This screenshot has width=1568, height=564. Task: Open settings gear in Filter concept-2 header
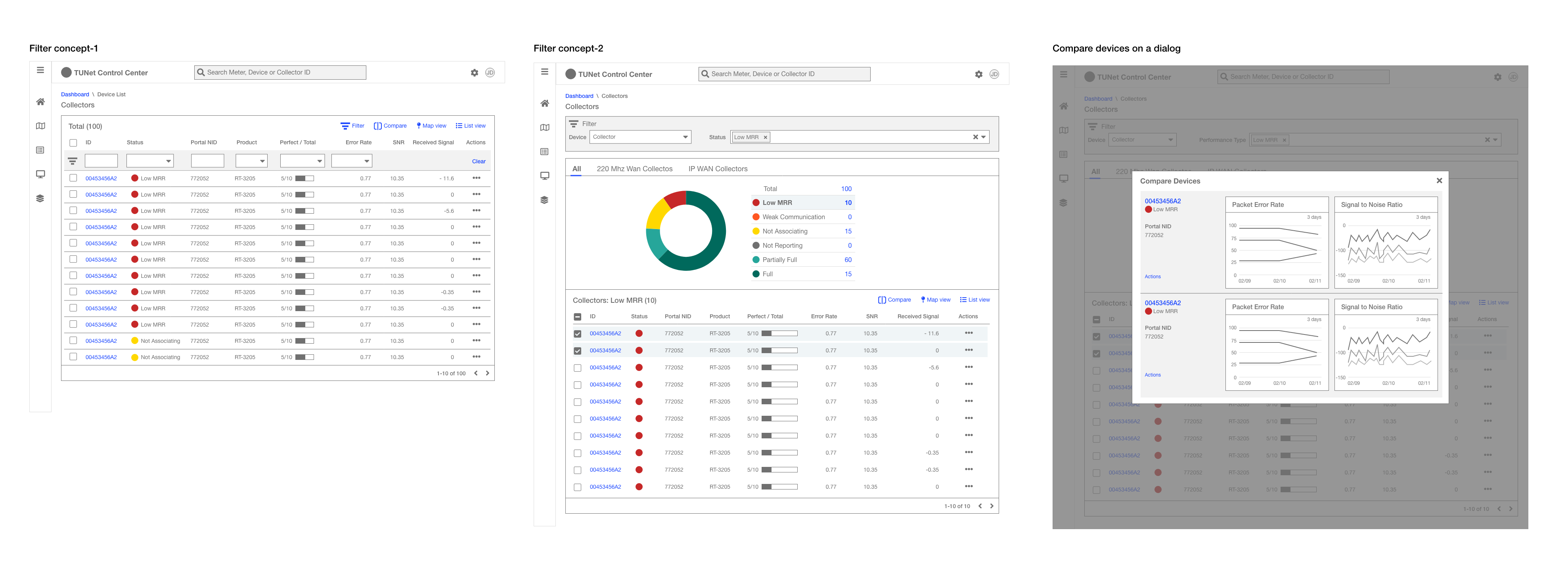click(x=979, y=74)
